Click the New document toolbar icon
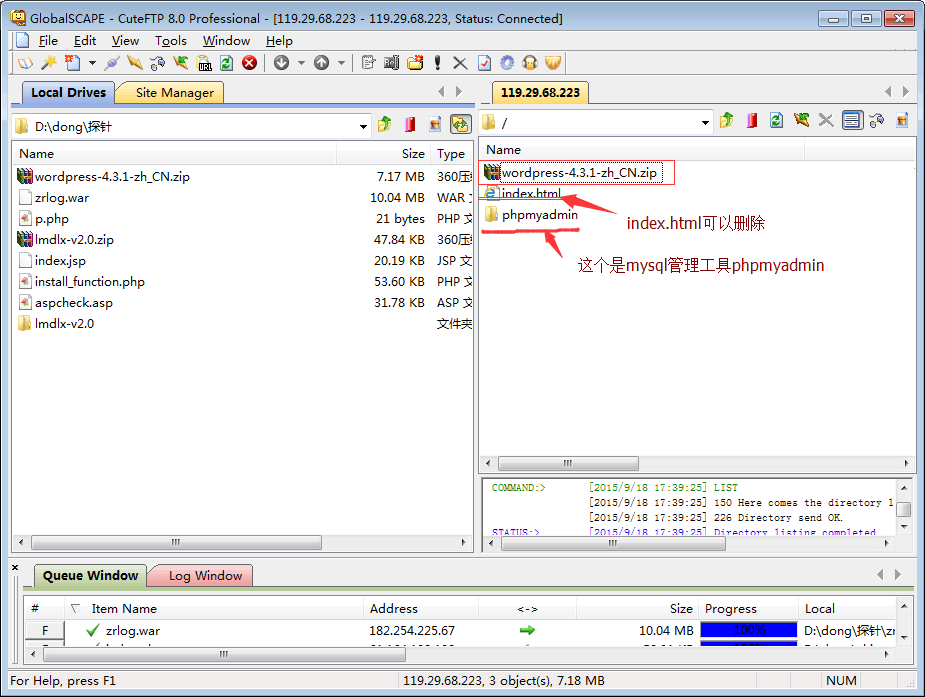925x697 pixels. [72, 63]
